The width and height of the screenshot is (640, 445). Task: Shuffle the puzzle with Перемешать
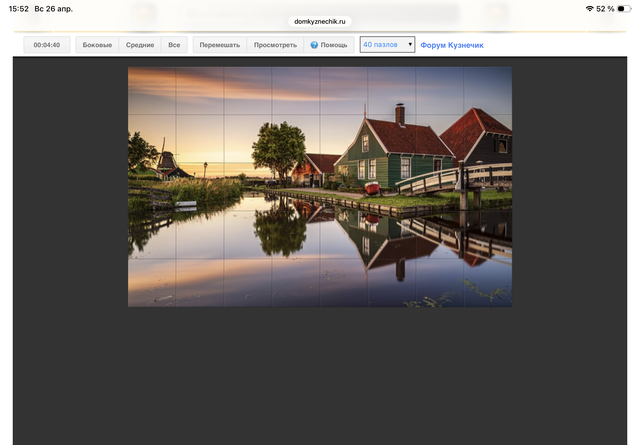coord(220,45)
